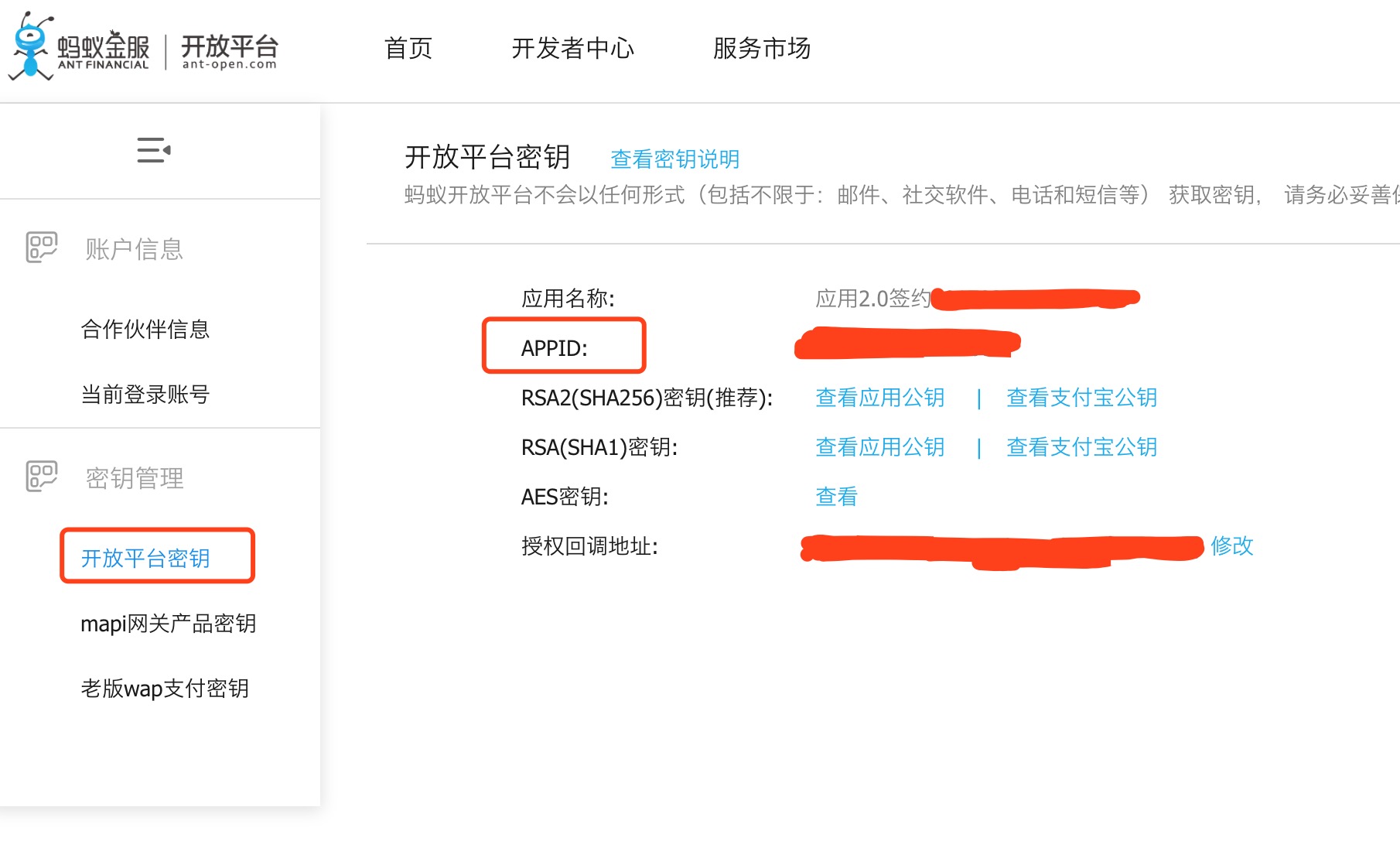Collapse sidebar using the menu toggle icon
The height and width of the screenshot is (848, 1400).
pos(154,150)
